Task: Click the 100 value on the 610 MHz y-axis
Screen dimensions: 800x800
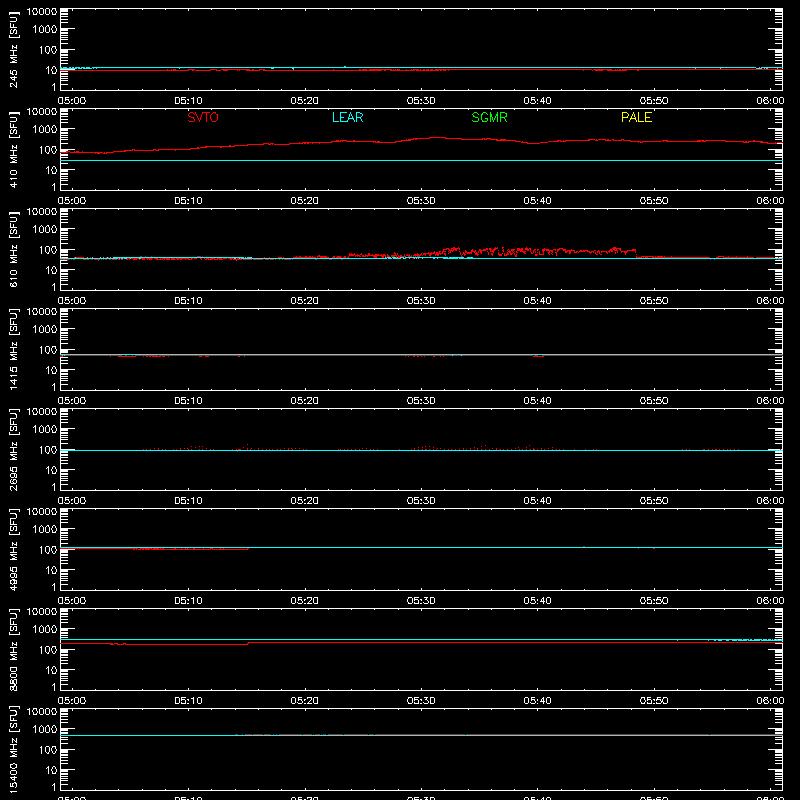Action: pyautogui.click(x=48, y=250)
